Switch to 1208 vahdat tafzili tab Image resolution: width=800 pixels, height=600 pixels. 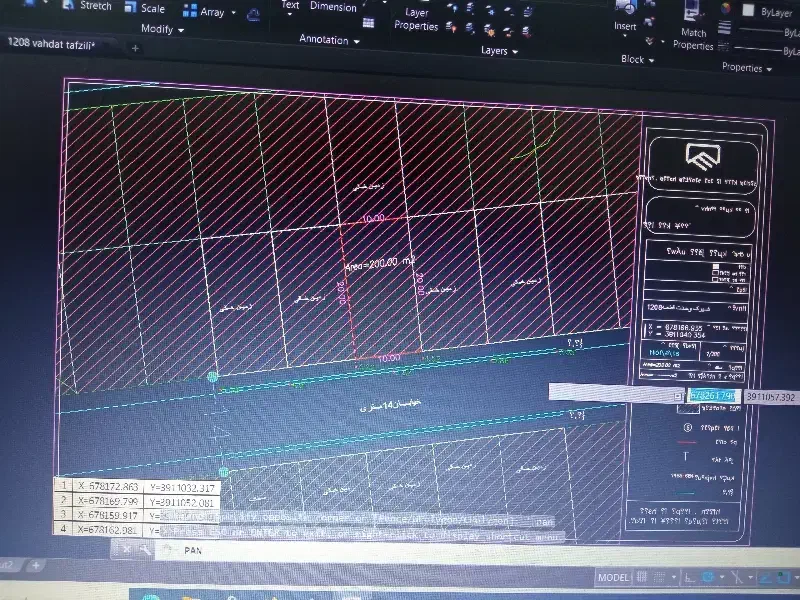pos(51,43)
